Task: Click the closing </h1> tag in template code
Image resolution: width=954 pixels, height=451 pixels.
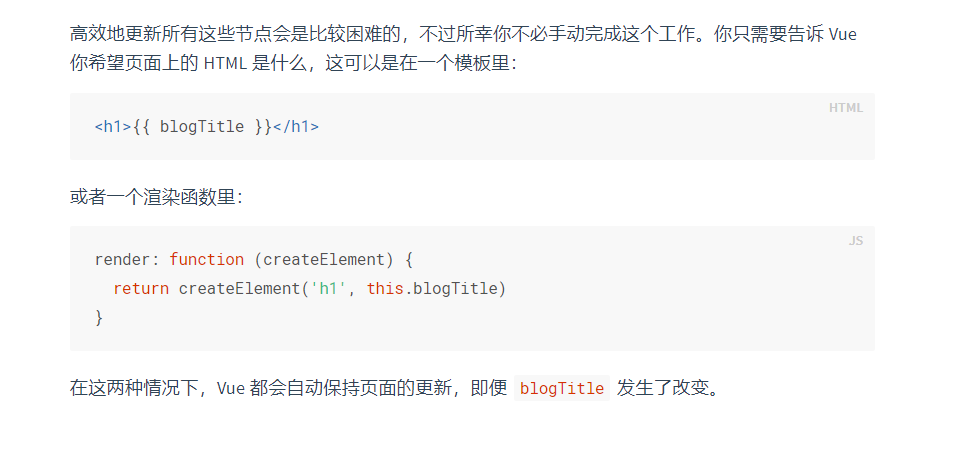Action: [296, 127]
